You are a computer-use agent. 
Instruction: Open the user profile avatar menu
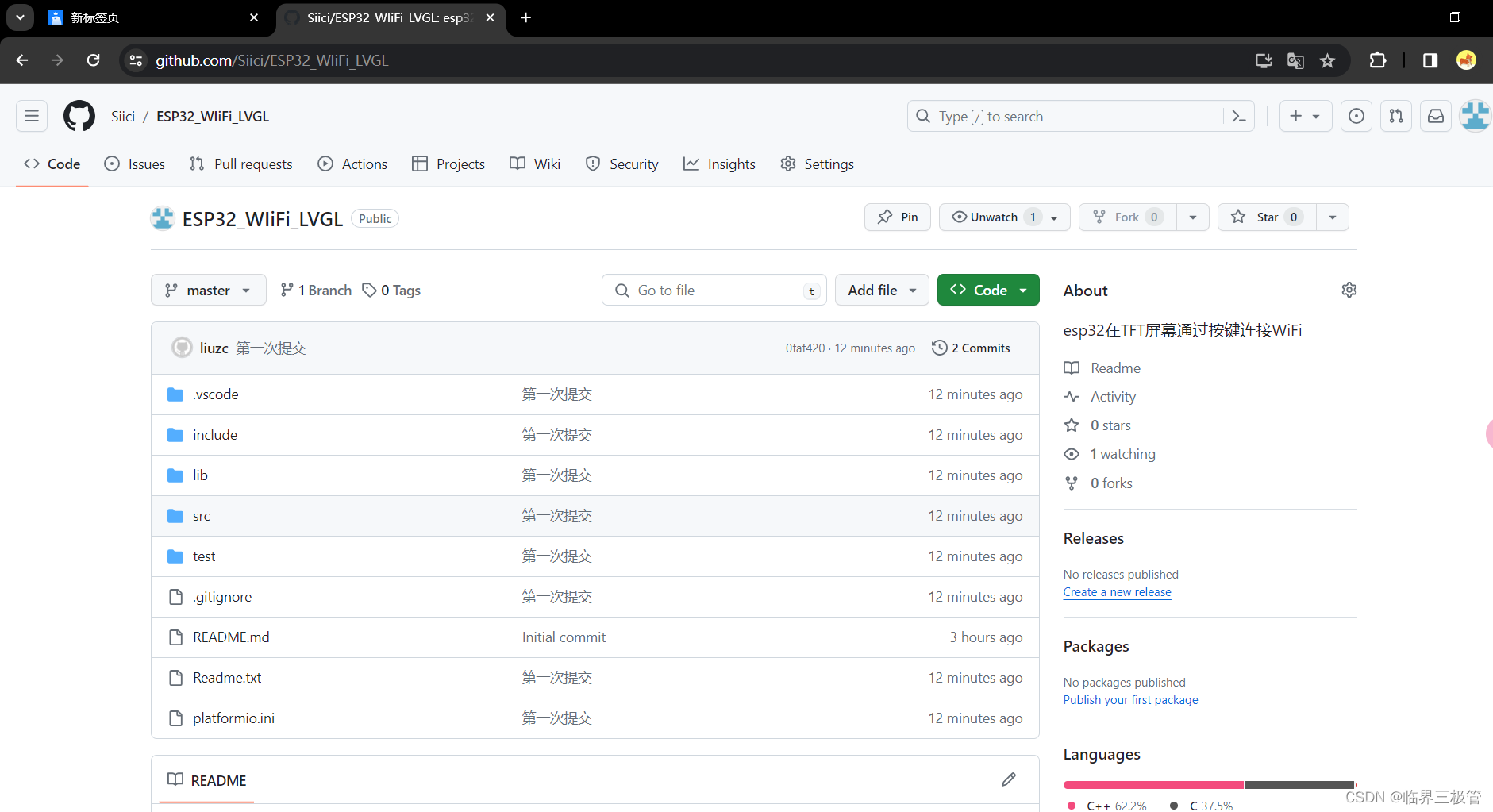coord(1476,116)
